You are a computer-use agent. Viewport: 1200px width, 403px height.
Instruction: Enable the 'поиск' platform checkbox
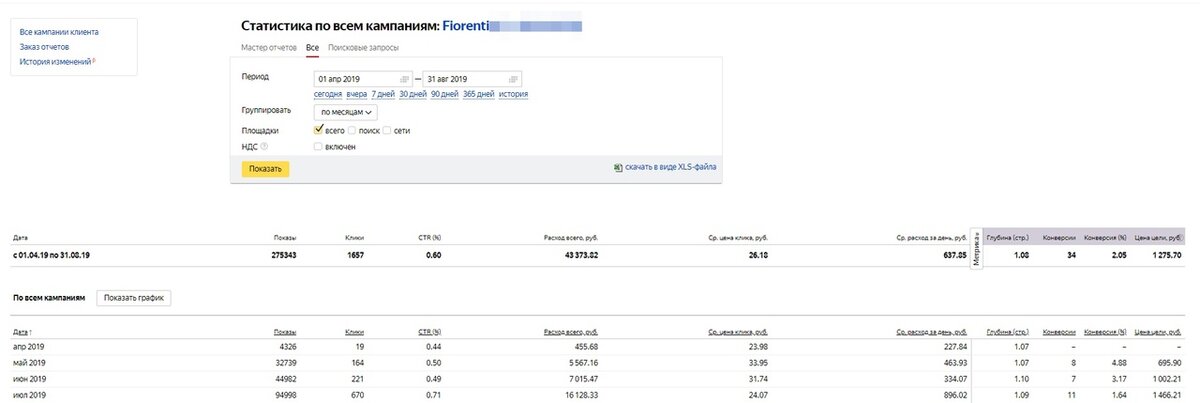pos(352,130)
